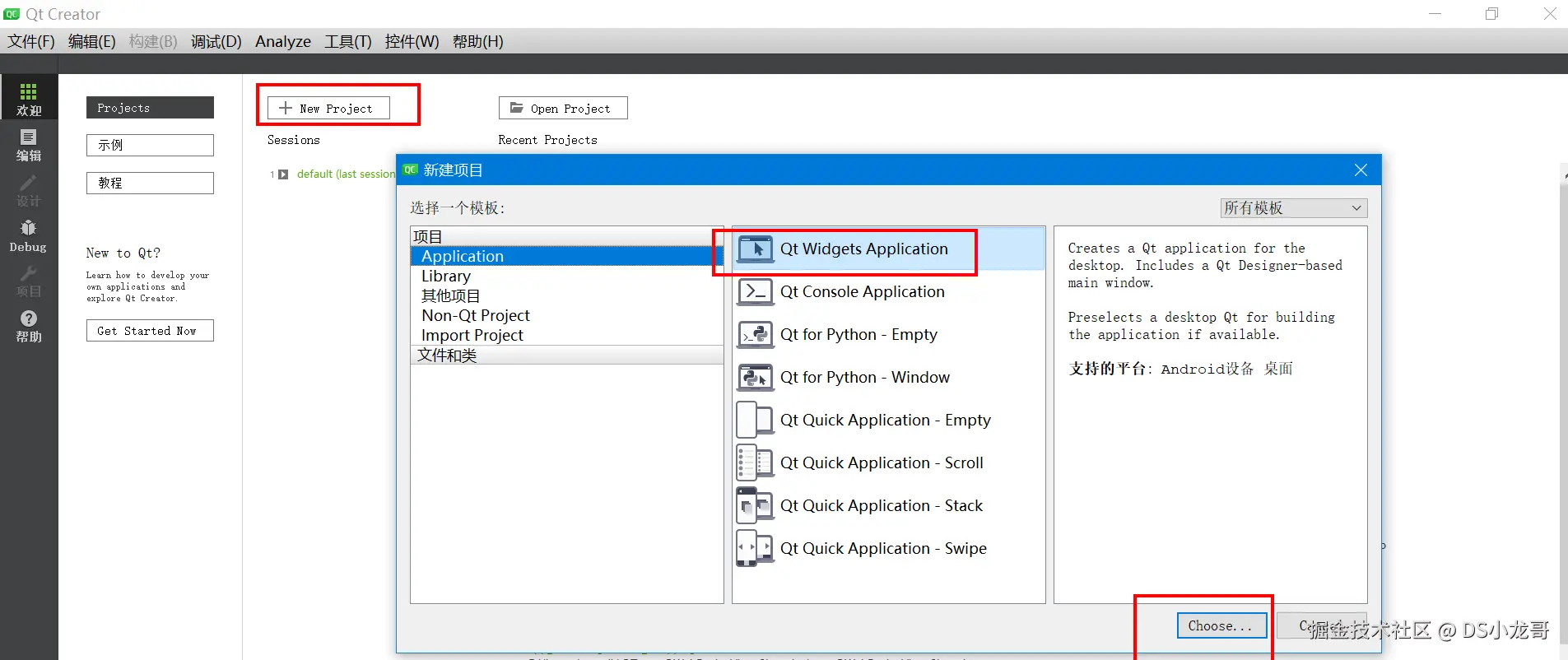The image size is (1568, 660).
Task: Click the 文件和类 section header
Action: [566, 355]
